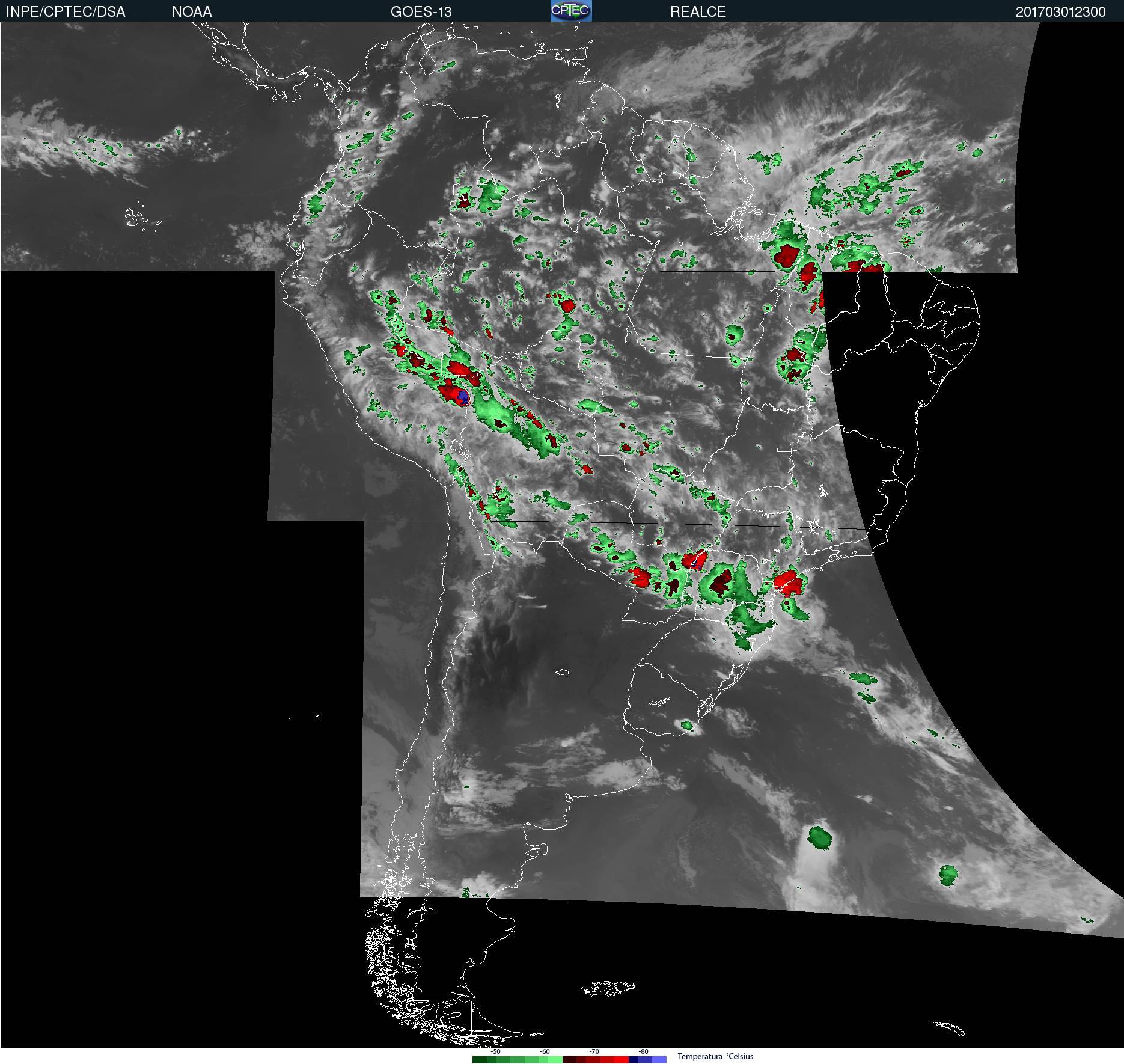Image resolution: width=1124 pixels, height=1064 pixels.
Task: Click the dark maroon legend color block
Action: [x=569, y=1059]
